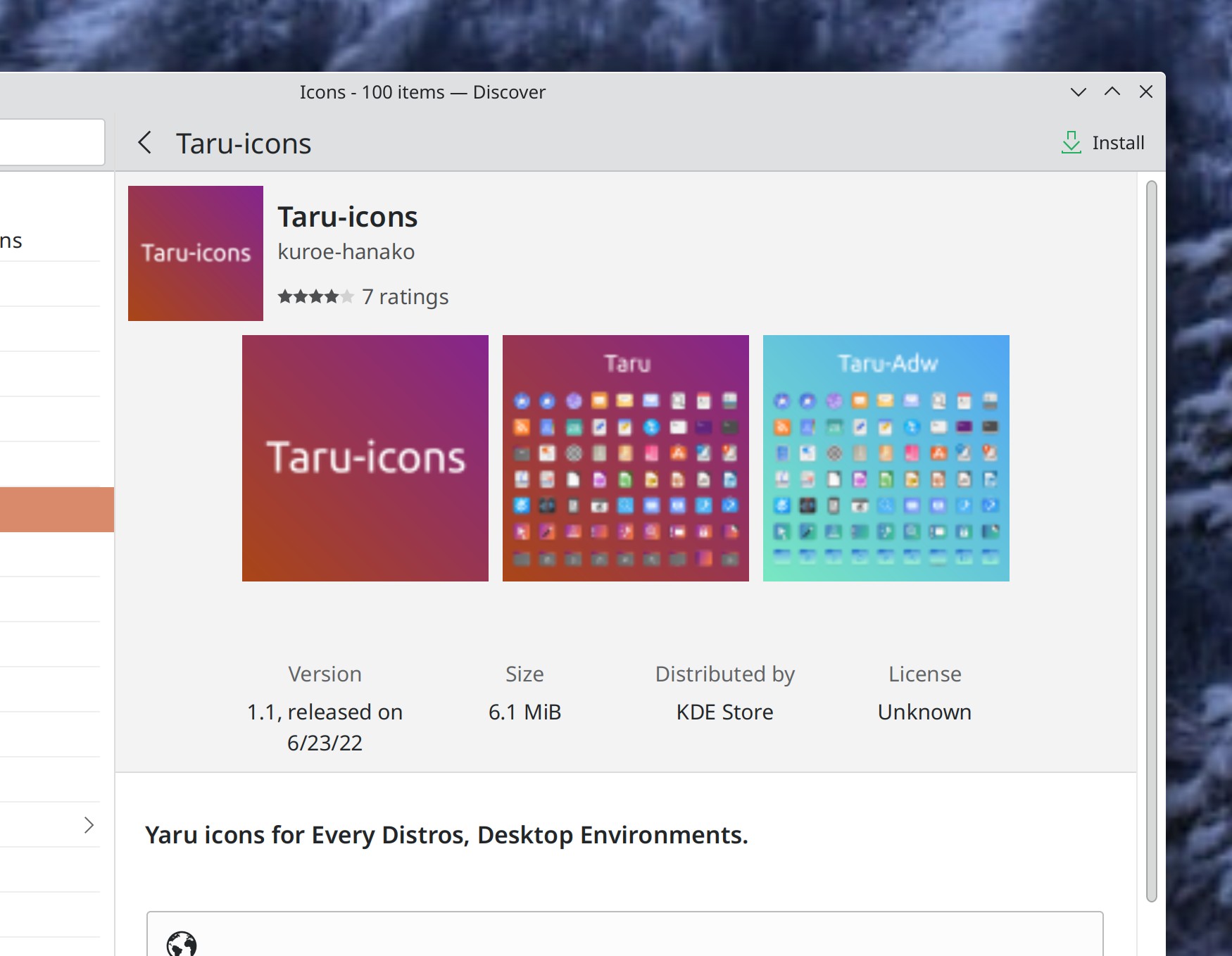Expand the sidebar item with right chevron

[89, 825]
